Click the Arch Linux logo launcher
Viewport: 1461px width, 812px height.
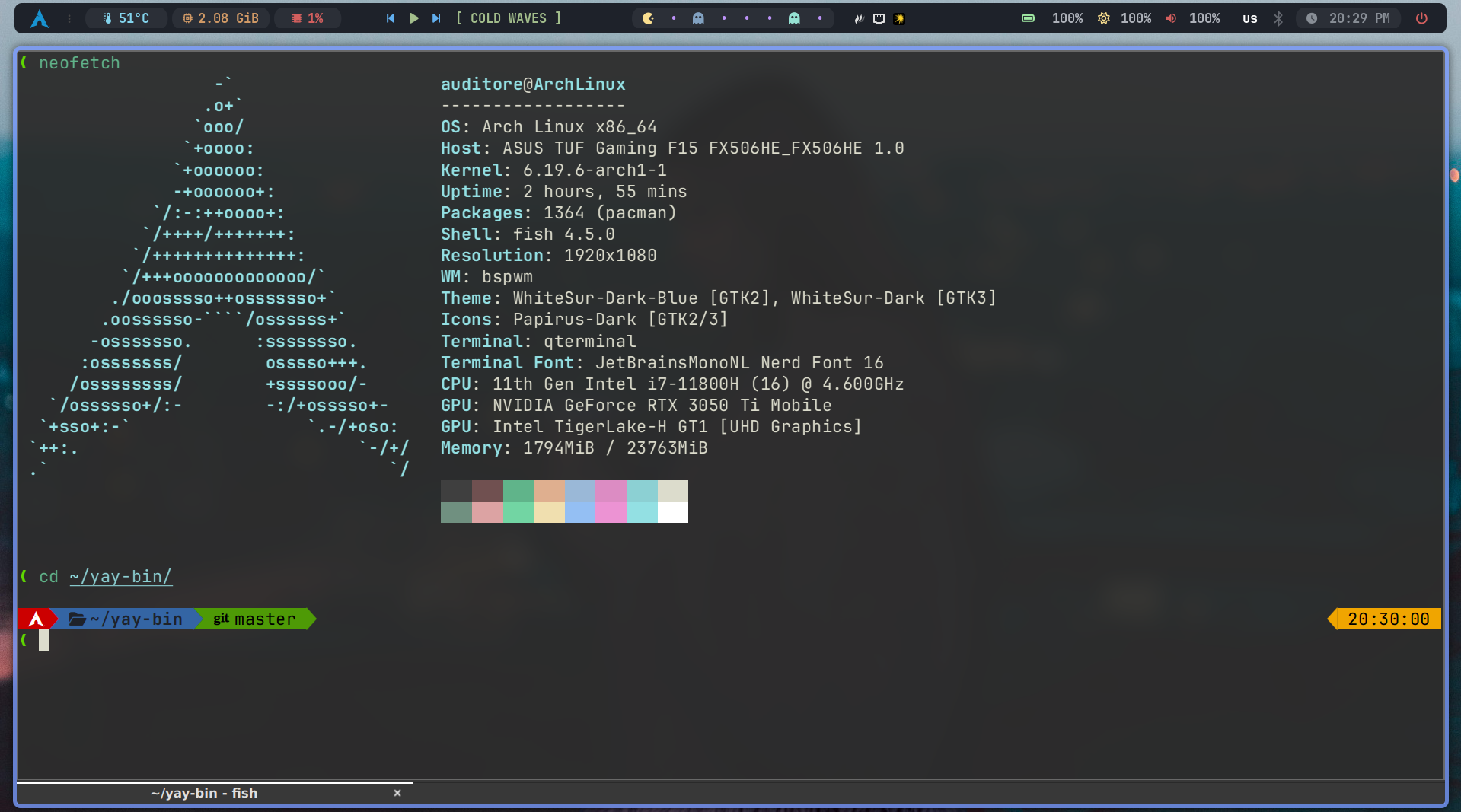[39, 18]
